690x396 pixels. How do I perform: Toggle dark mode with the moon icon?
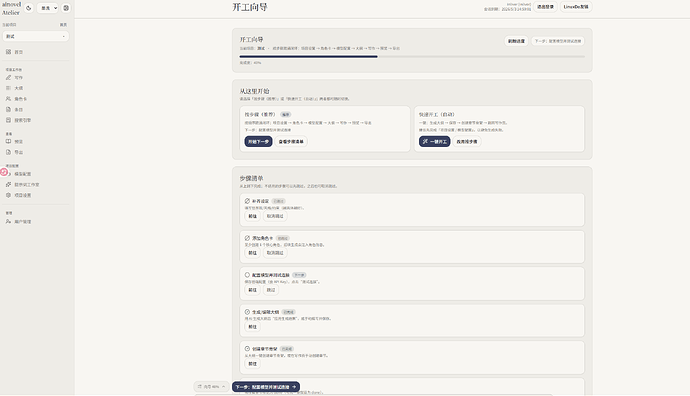[29, 8]
